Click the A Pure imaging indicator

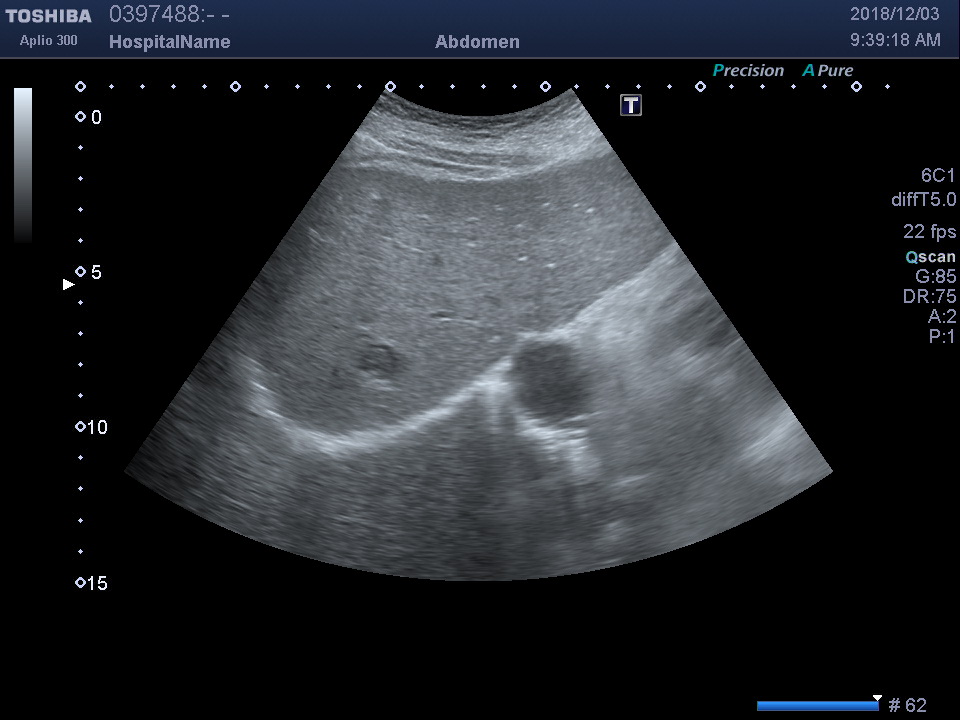(x=828, y=70)
